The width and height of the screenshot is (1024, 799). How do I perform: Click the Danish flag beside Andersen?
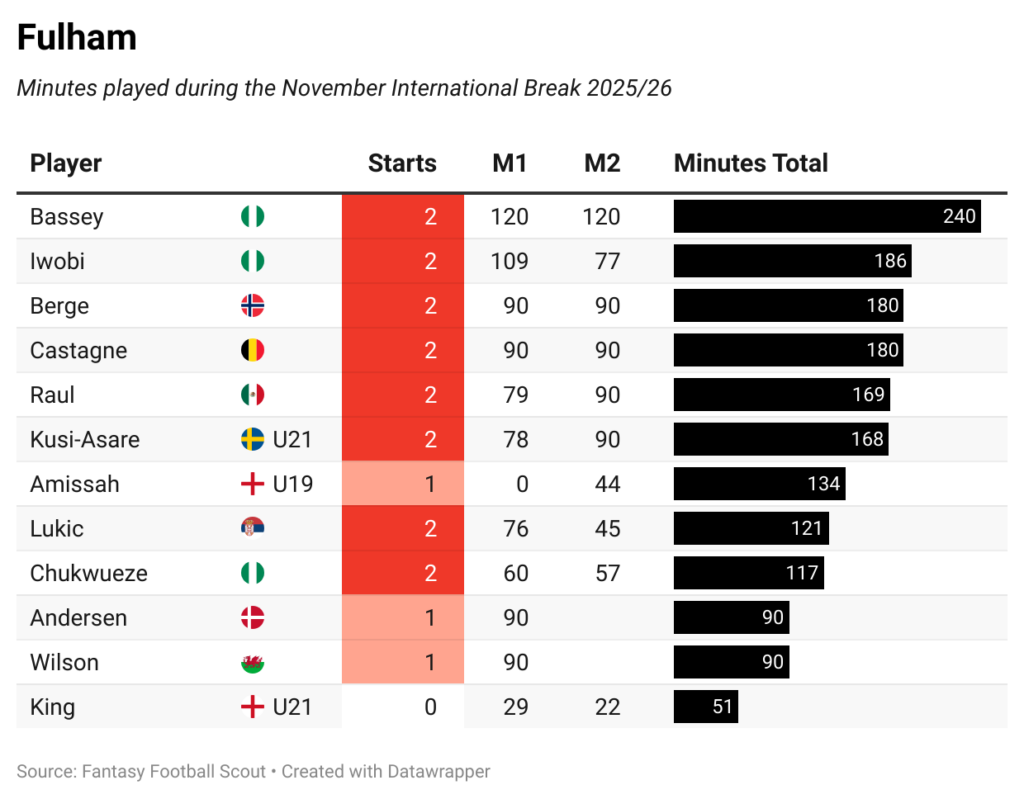point(252,618)
